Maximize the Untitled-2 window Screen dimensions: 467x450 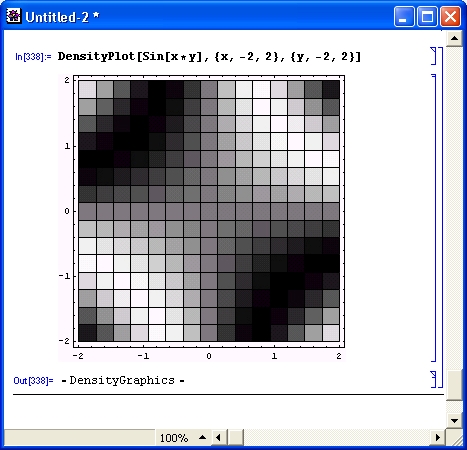[x=427, y=17]
